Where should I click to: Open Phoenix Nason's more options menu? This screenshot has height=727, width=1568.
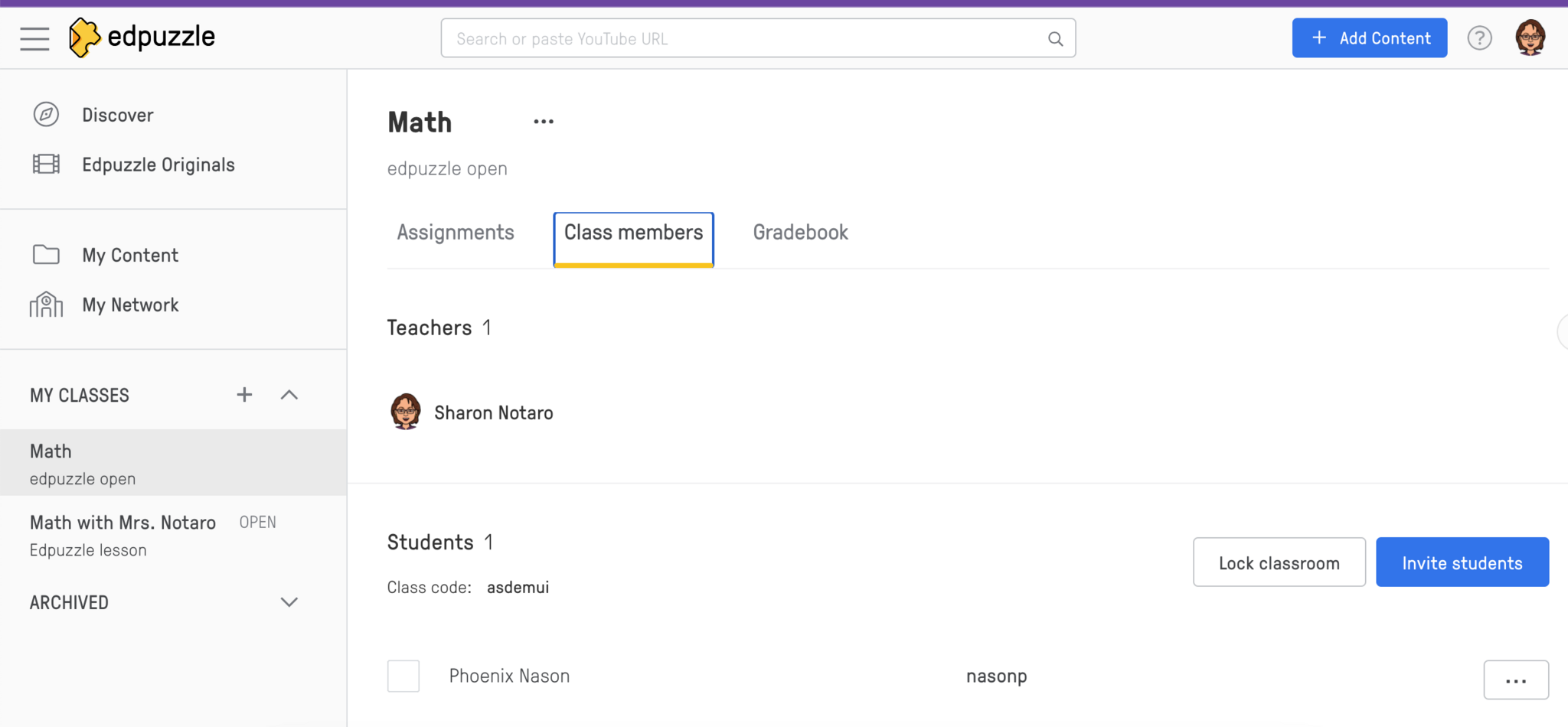coord(1515,680)
